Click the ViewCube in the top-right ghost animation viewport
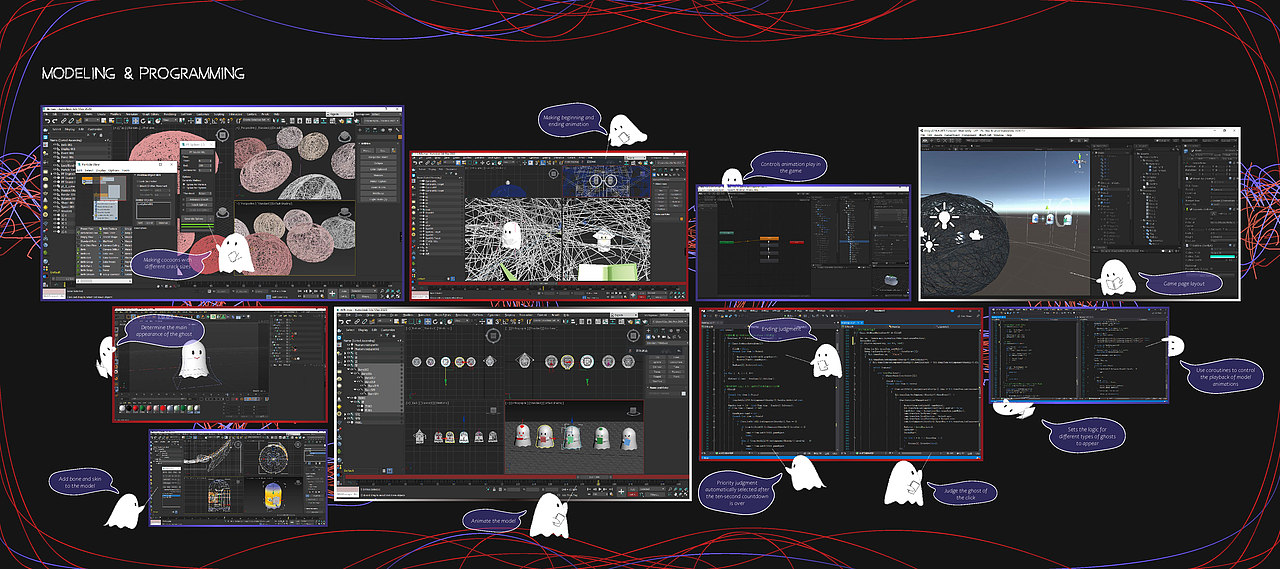This screenshot has width=1280, height=569. [x=633, y=336]
